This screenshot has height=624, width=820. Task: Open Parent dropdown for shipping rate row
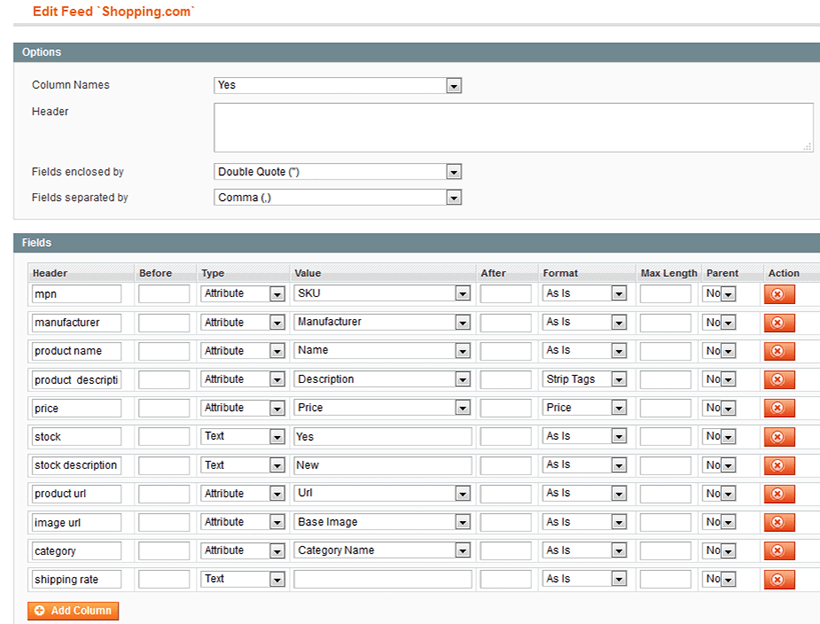click(719, 578)
